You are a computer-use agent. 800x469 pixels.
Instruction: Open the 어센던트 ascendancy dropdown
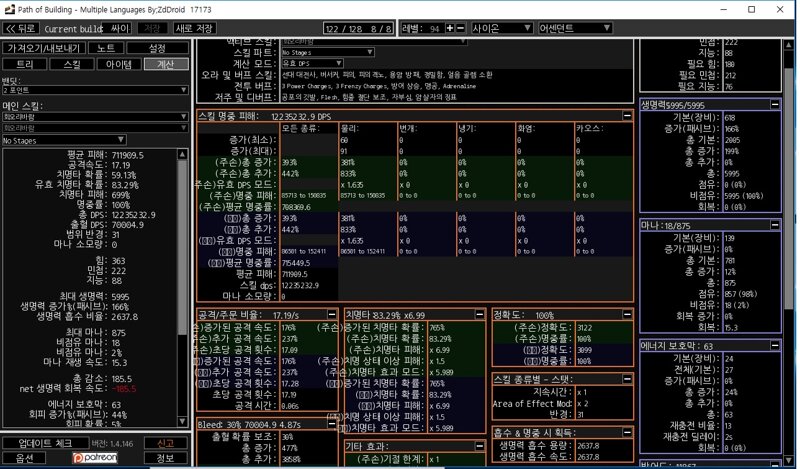tap(575, 28)
